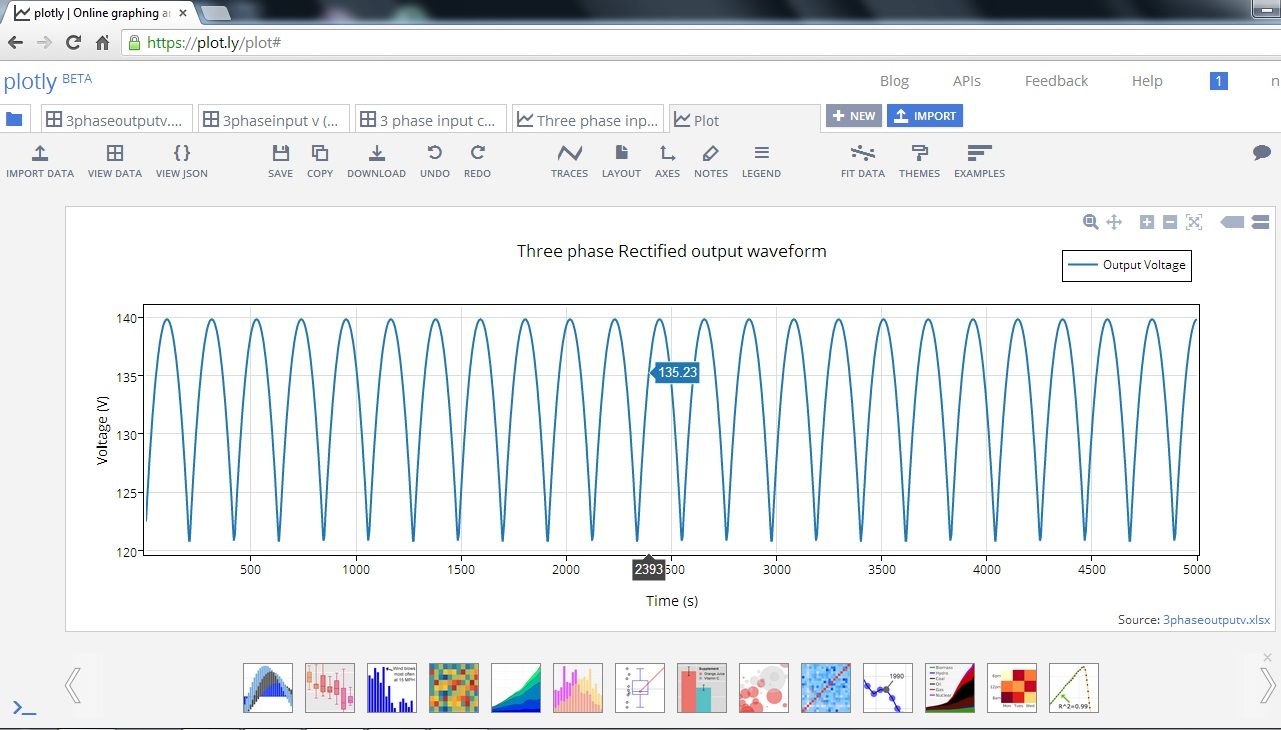Enable pan mode on the chart
The image size is (1281, 730).
(1113, 222)
